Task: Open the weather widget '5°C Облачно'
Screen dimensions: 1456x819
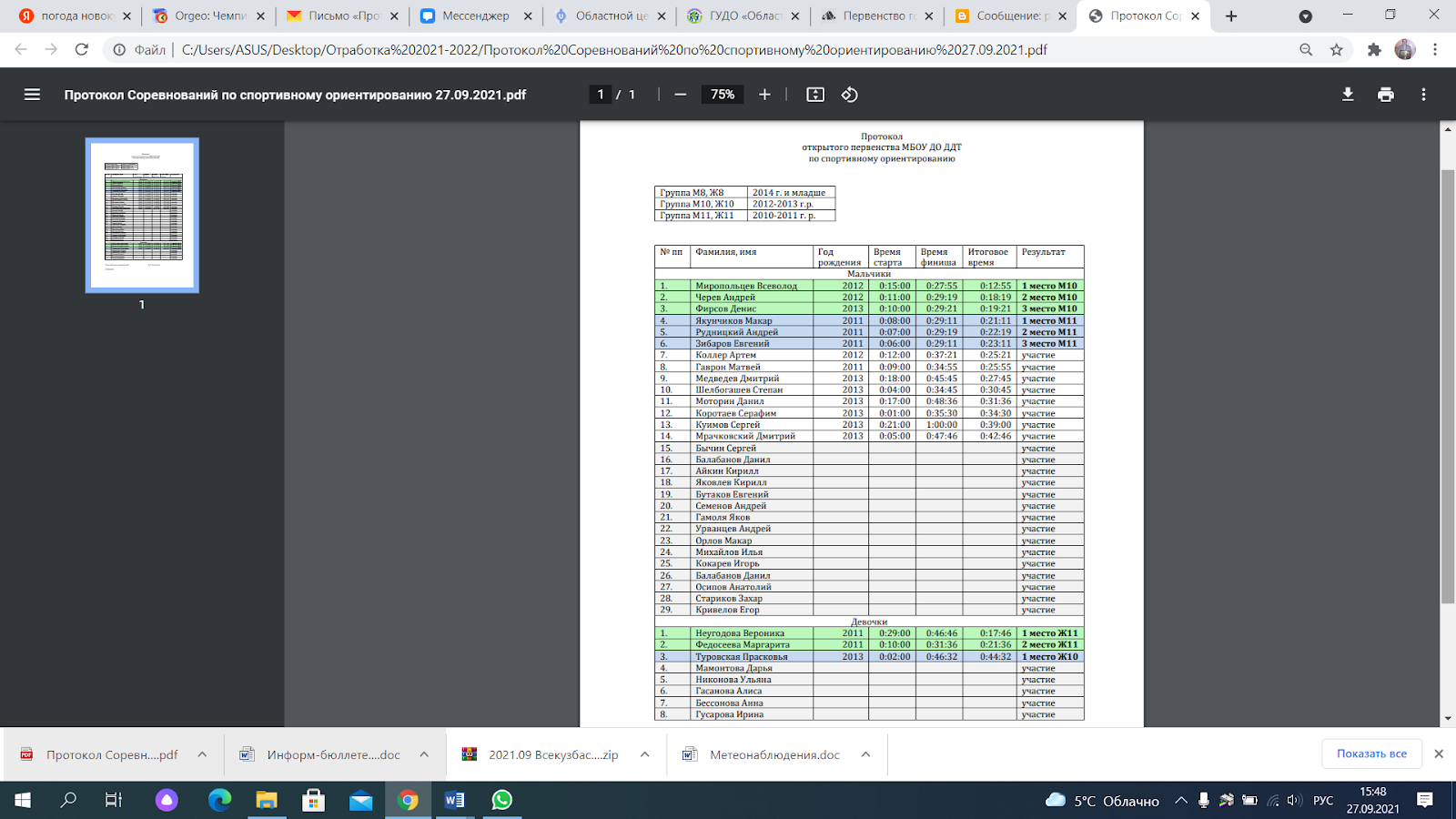Action: tap(1102, 801)
